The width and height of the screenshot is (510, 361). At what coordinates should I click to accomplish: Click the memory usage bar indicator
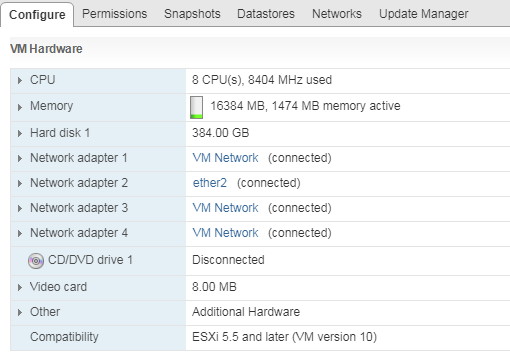pyautogui.click(x=196, y=107)
